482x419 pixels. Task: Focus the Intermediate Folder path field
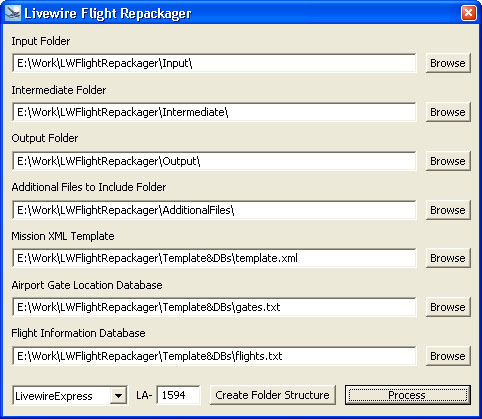pos(214,112)
